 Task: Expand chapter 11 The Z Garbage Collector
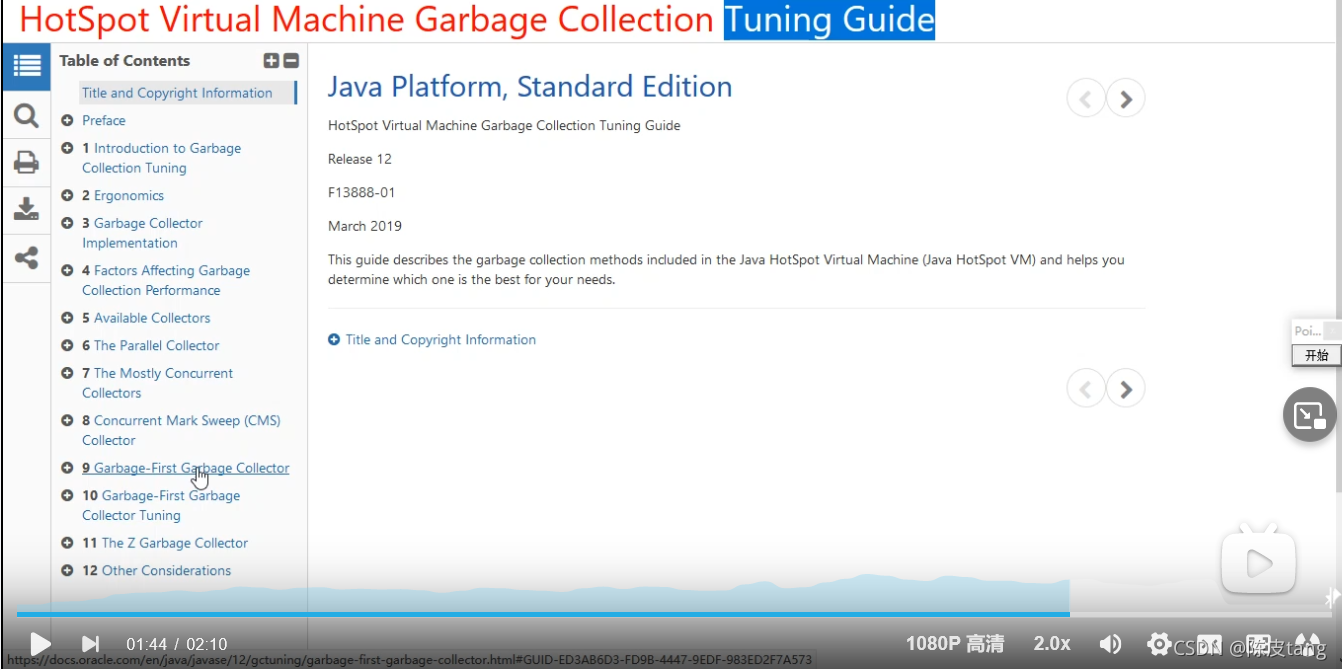click(67, 543)
